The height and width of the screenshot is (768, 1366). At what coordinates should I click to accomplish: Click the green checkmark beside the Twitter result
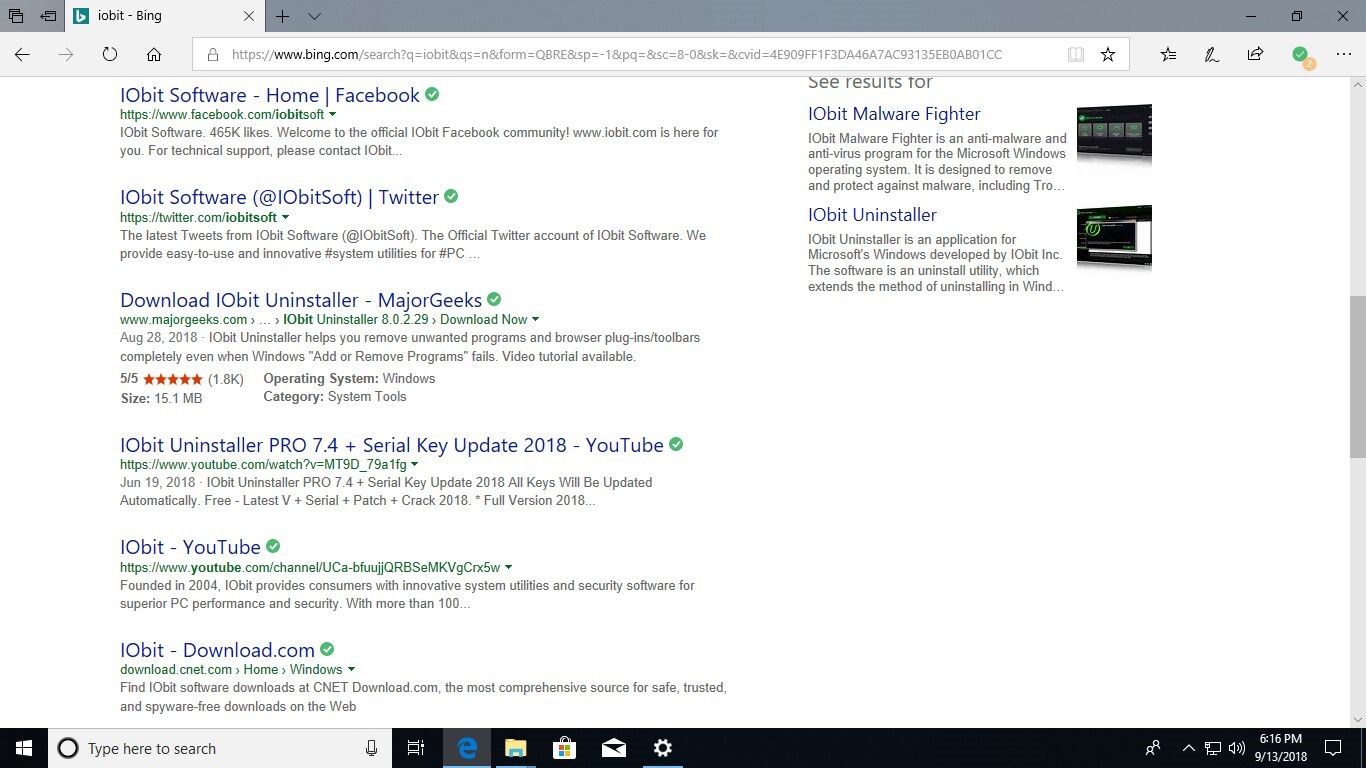451,196
